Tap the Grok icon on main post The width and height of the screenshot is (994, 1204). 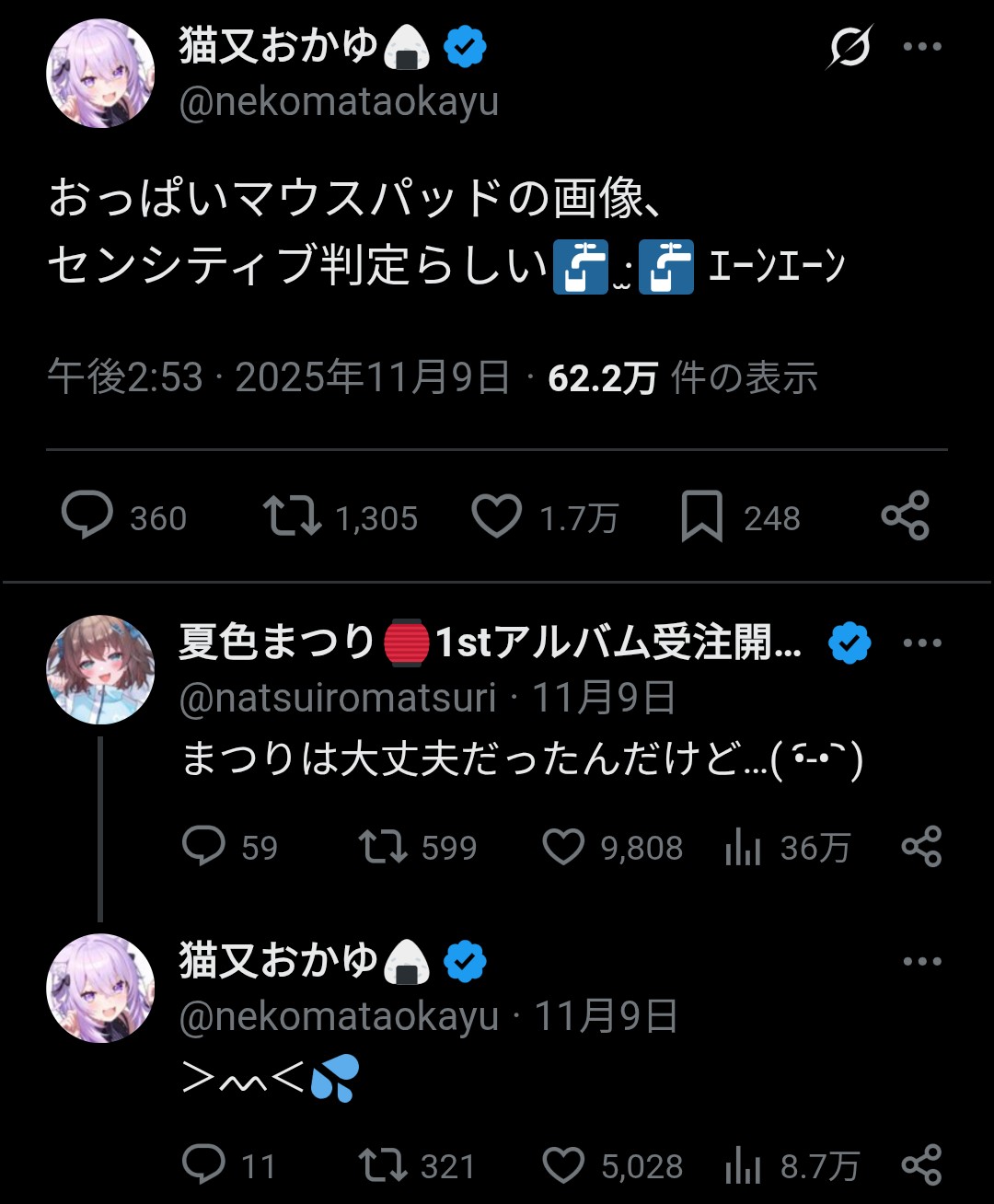tap(849, 46)
